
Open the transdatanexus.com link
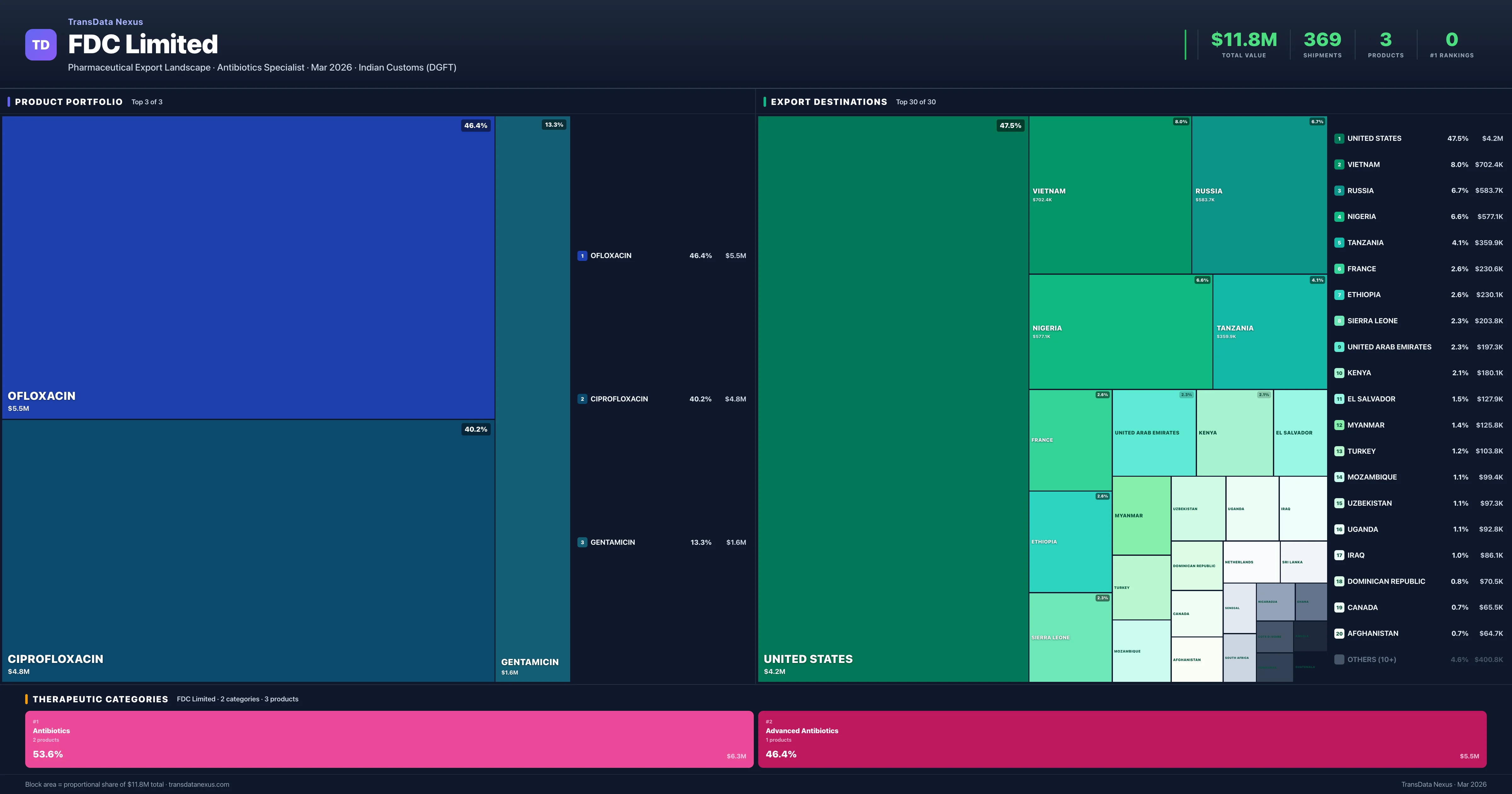(199, 784)
